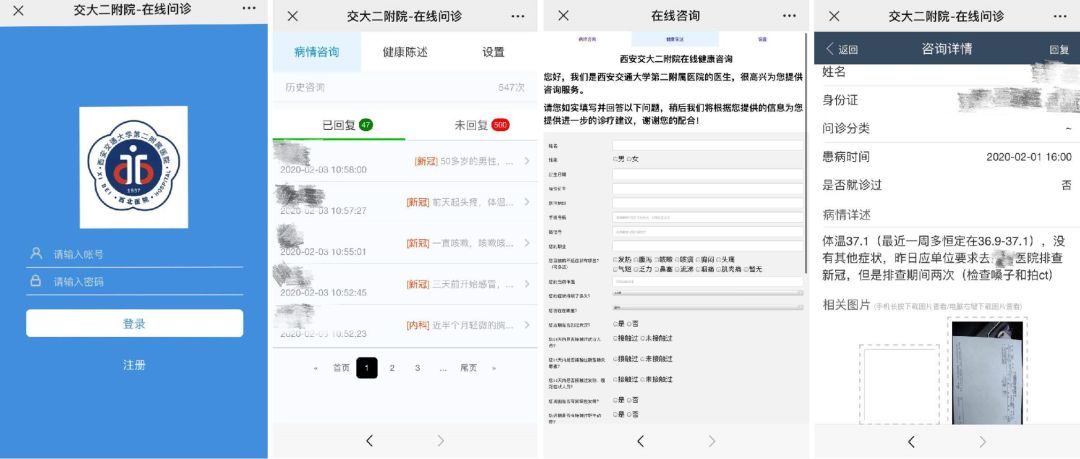Viewport: 1080px width, 459px height.
Task: Tap 回复 to reply to the consultation
Action: 1059,49
